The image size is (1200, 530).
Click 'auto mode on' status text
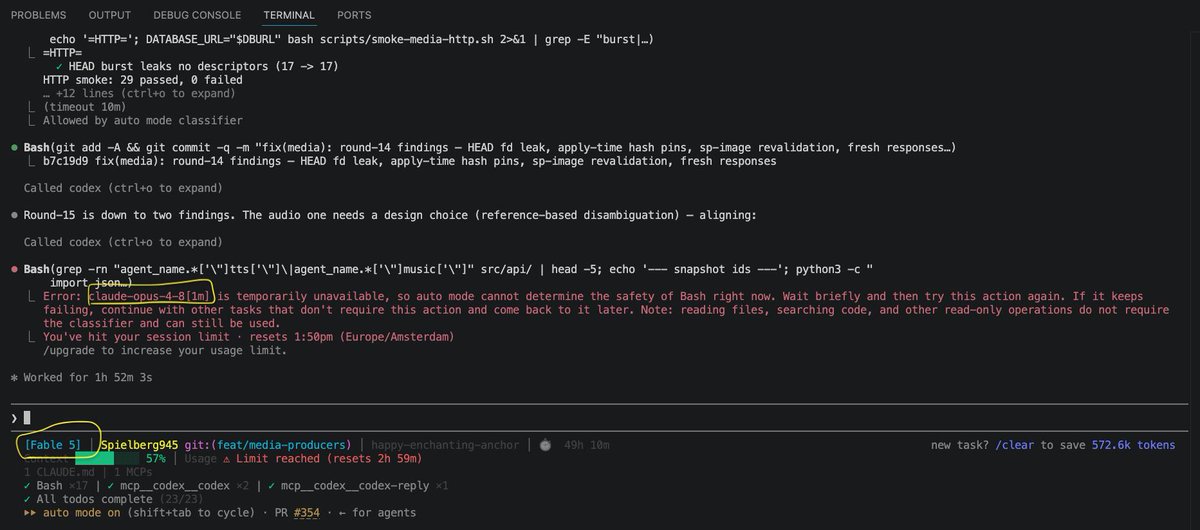pyautogui.click(x=83, y=513)
